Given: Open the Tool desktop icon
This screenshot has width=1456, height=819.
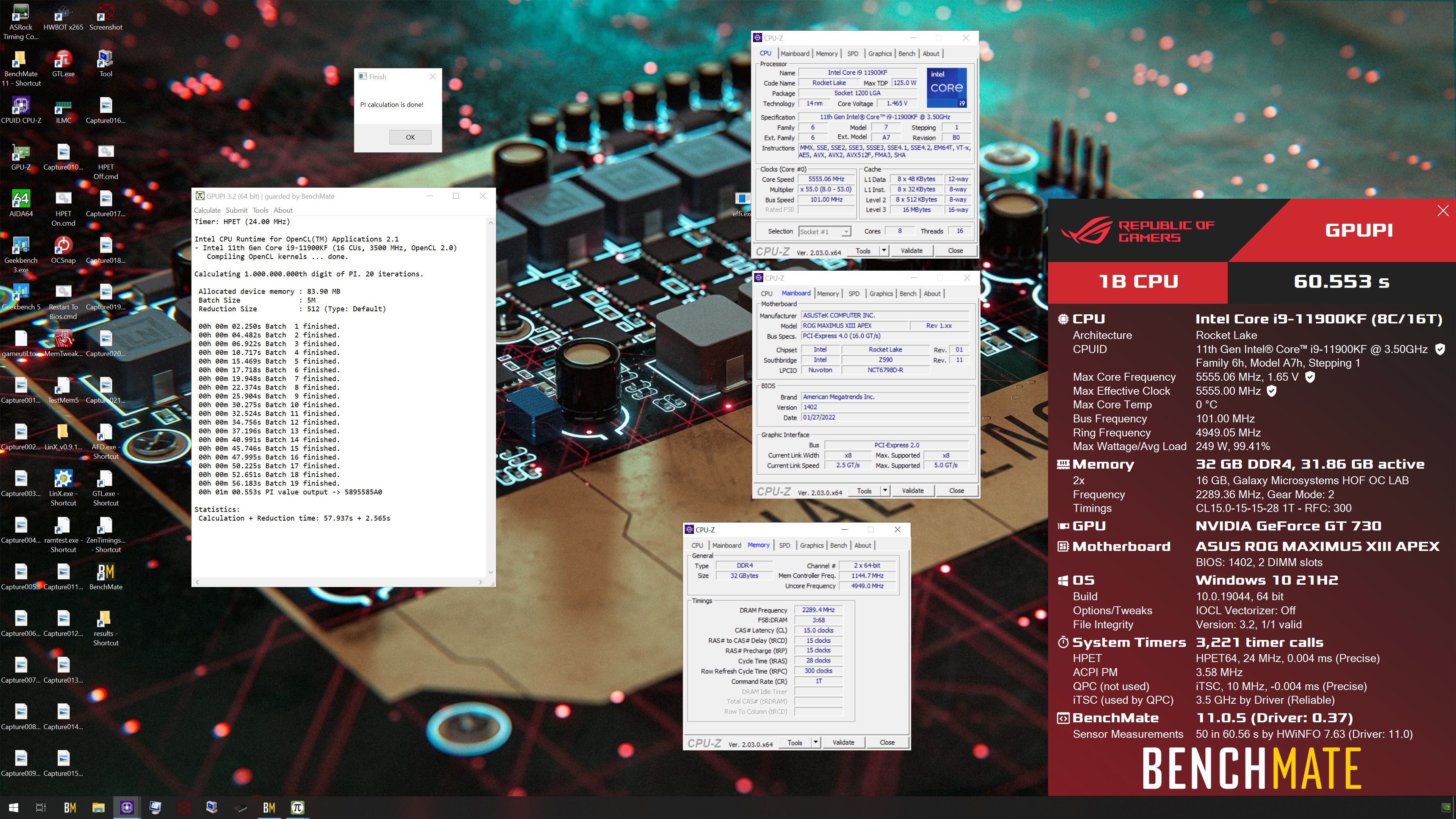Looking at the screenshot, I should point(106,64).
